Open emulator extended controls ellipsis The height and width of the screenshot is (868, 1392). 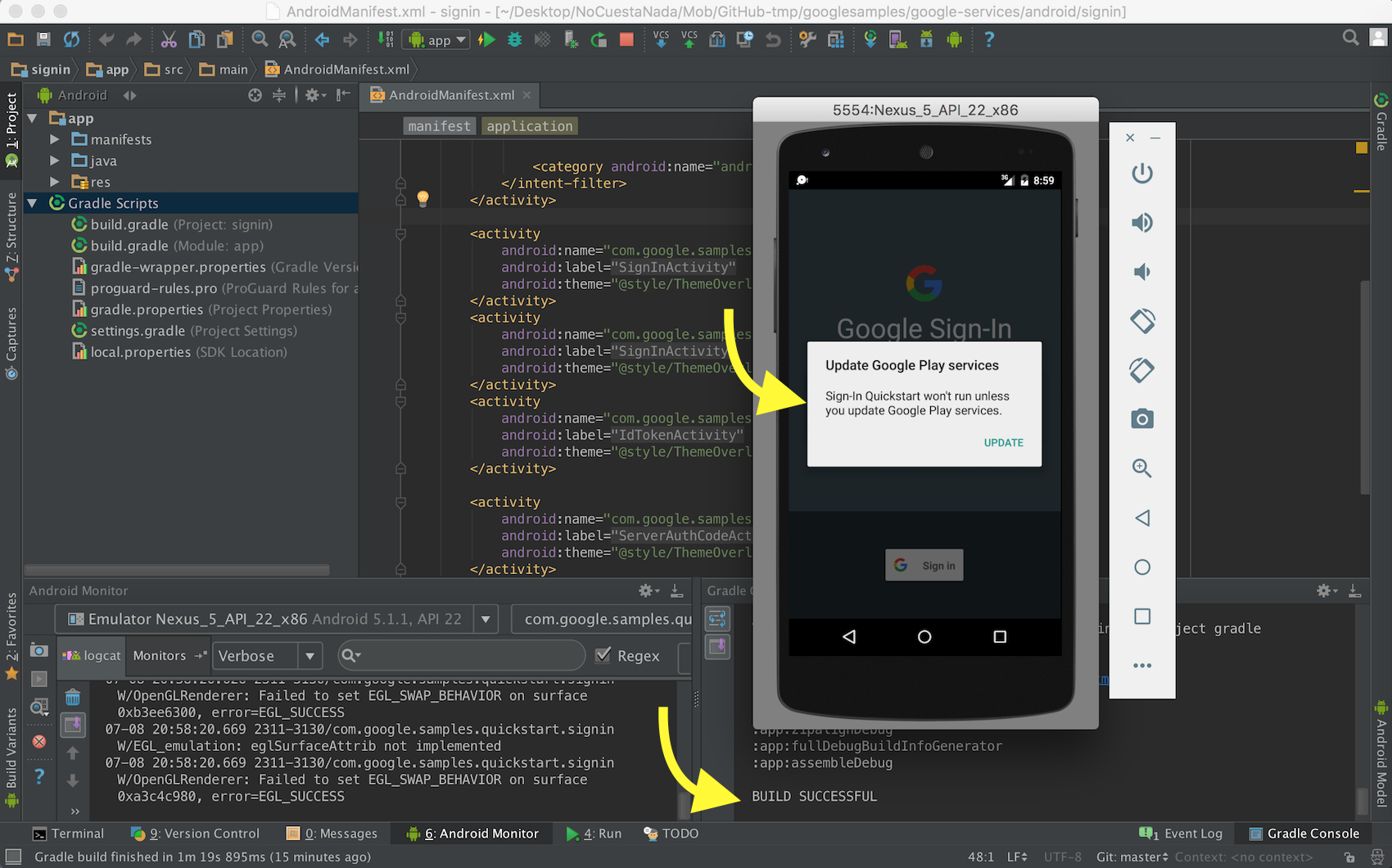[x=1142, y=666]
